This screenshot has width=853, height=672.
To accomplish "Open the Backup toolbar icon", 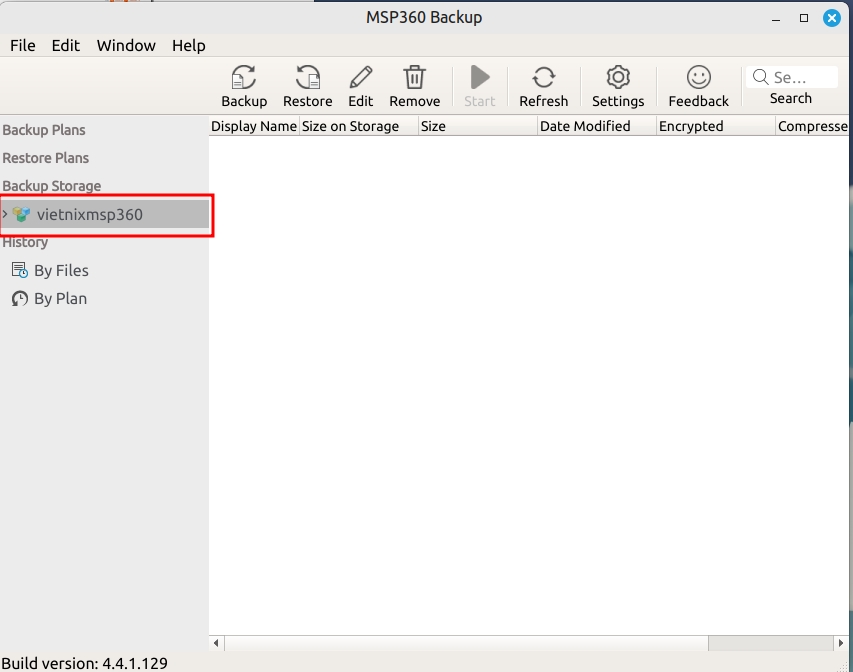I will click(x=244, y=77).
